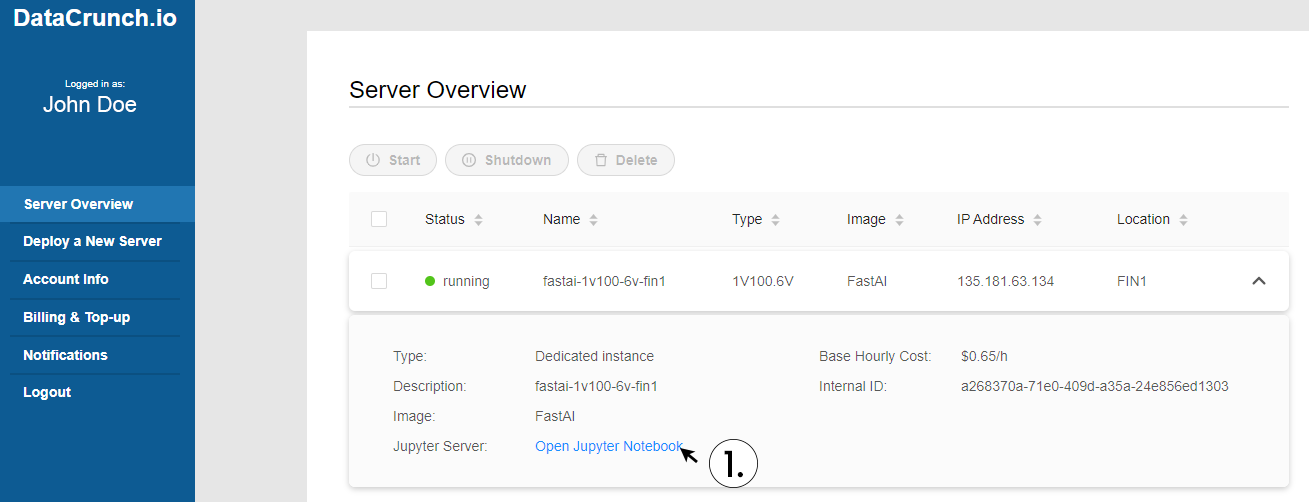
Task: Sort servers by Name column arrows
Action: [594, 220]
